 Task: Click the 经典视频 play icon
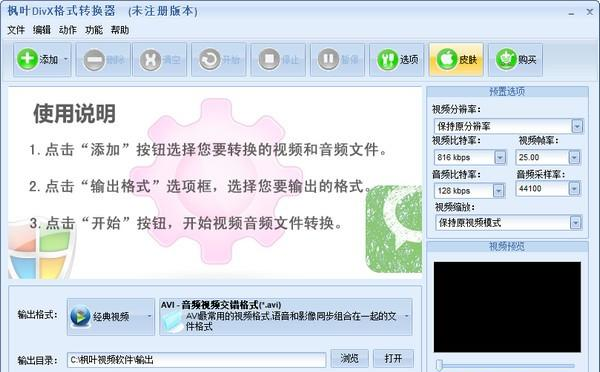tap(80, 317)
